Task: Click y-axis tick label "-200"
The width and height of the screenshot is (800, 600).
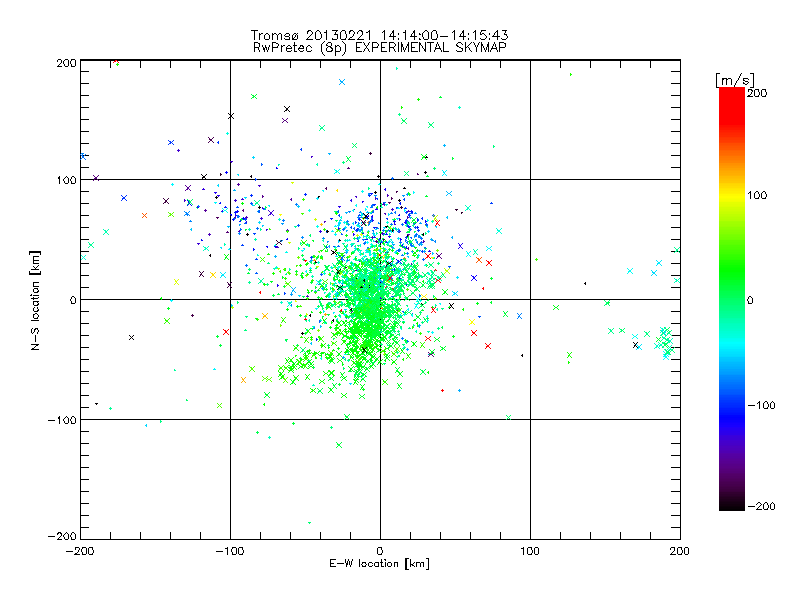Action: [x=62, y=537]
